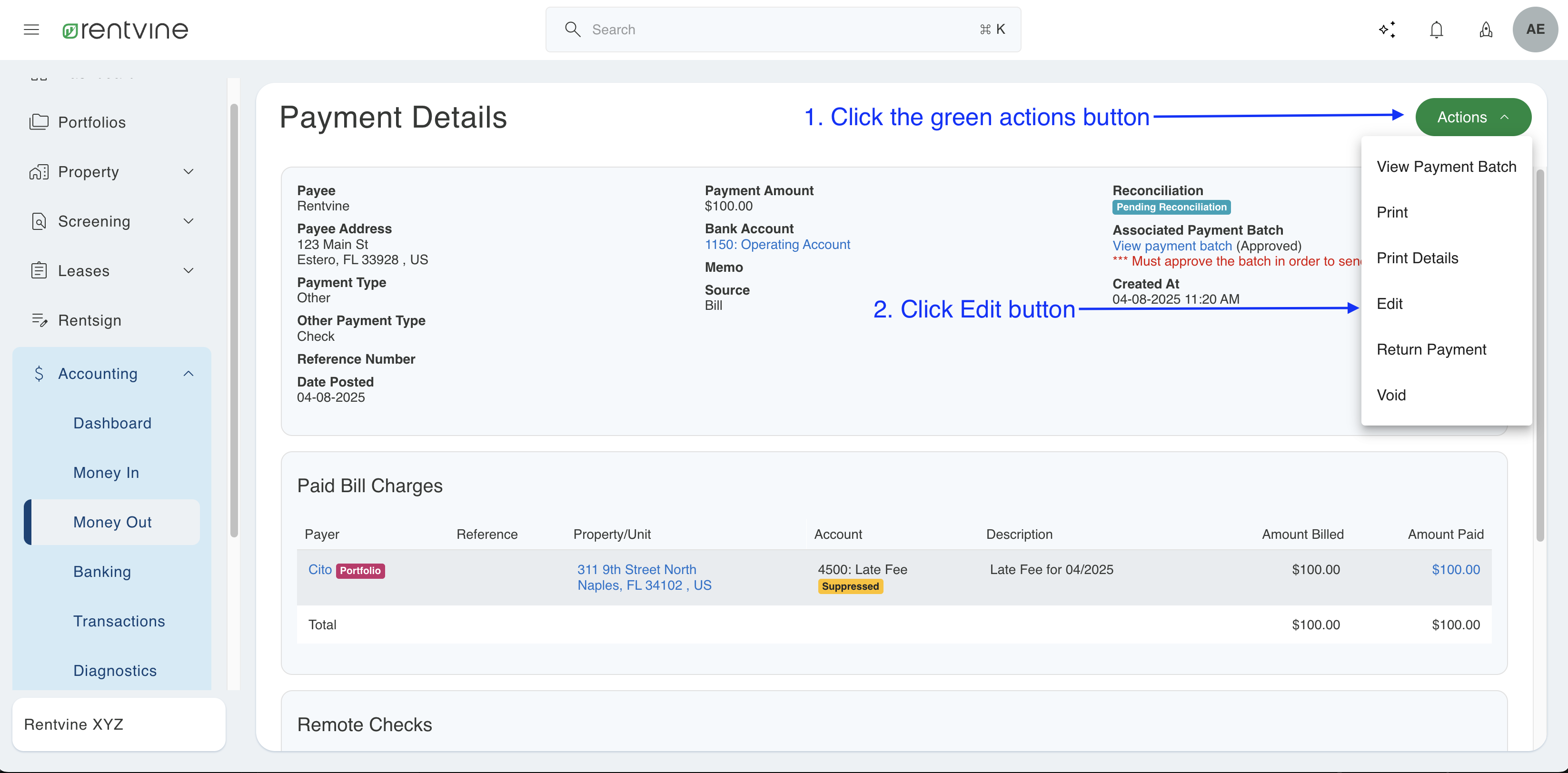Click the Paid Bill Charges heading
Screen dimensions: 1568x773
[x=369, y=486]
